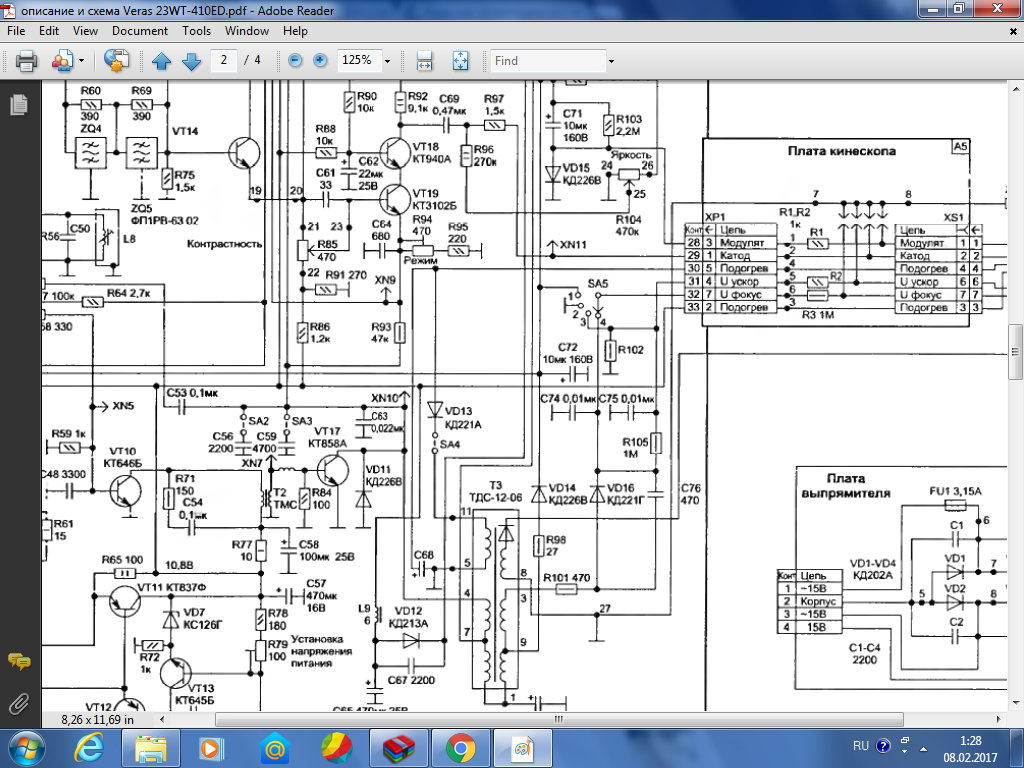Click the Print icon in the toolbar
Viewport: 1024px width, 768px height.
(26, 61)
